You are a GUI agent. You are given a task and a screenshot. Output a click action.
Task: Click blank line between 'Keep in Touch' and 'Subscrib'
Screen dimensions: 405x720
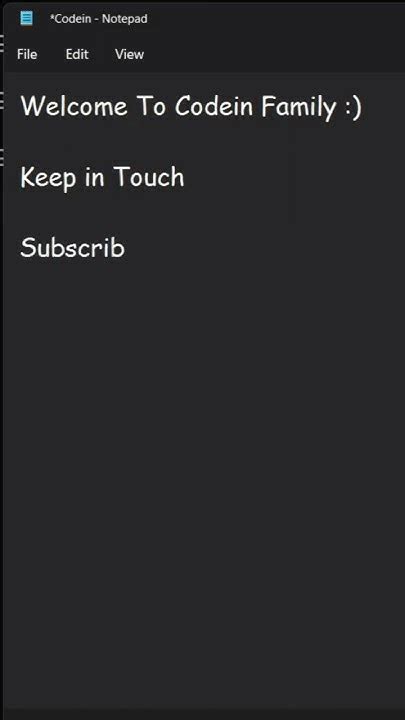pyautogui.click(x=204, y=213)
